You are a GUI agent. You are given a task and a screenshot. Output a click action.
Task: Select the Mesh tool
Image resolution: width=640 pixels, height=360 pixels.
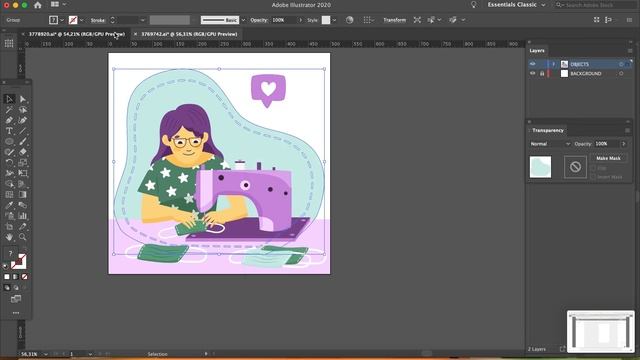9,194
